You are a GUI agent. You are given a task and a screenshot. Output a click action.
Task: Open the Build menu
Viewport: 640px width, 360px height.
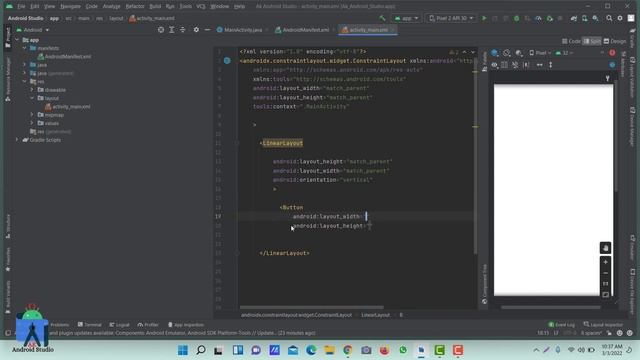click(x=155, y=7)
